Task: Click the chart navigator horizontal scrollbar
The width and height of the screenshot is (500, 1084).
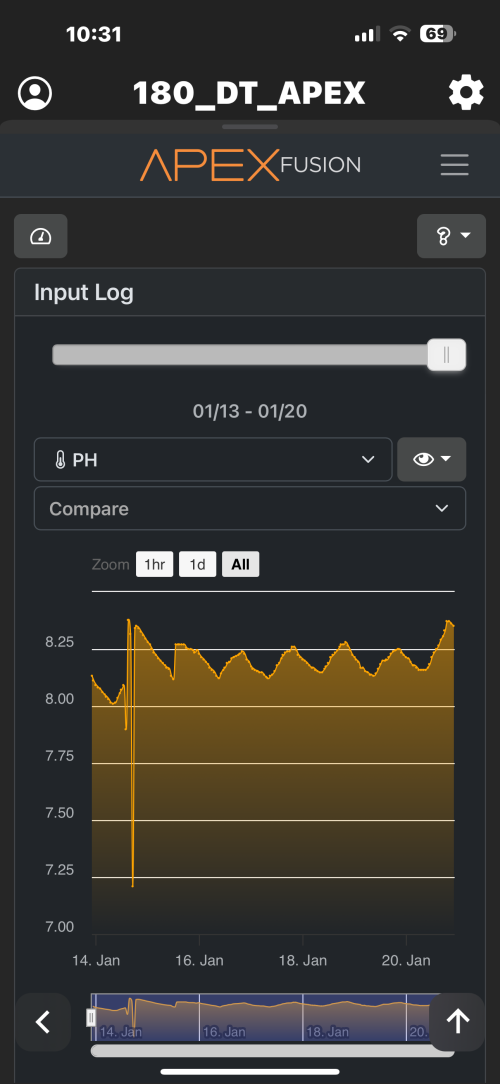Action: pos(272,1051)
